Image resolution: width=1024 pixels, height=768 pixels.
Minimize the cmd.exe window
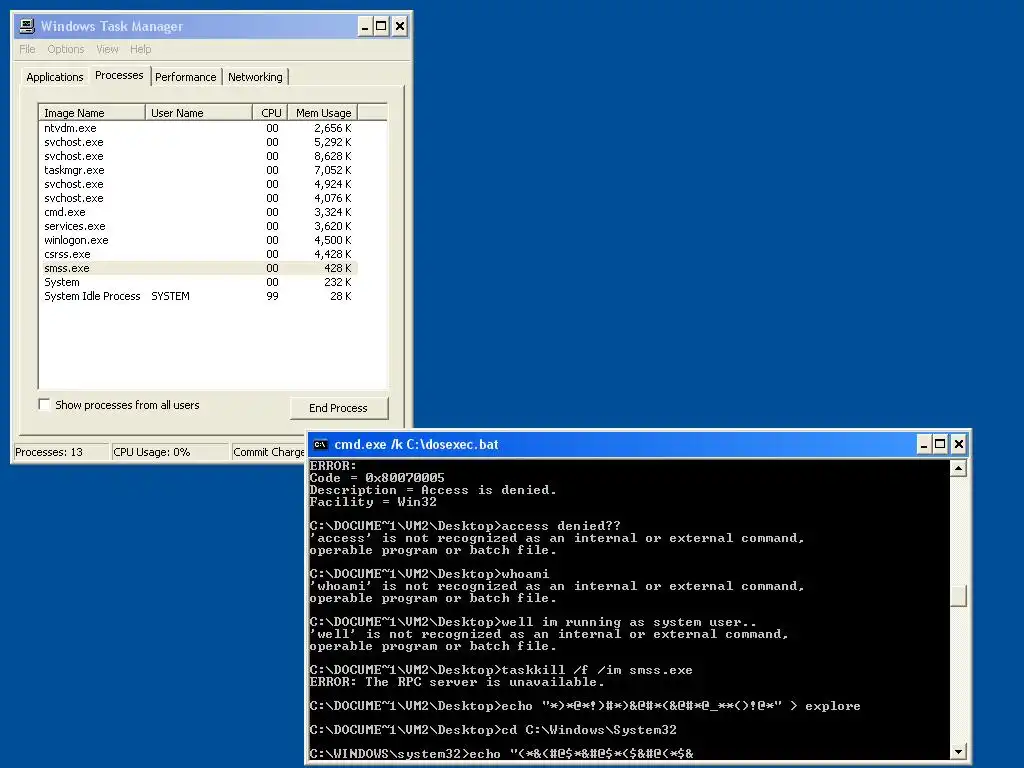(x=923, y=445)
